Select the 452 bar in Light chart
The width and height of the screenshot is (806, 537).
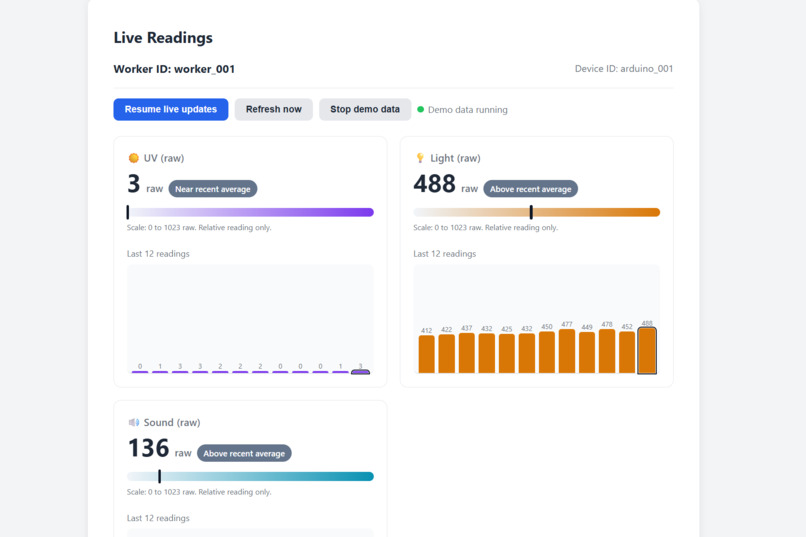click(x=627, y=352)
